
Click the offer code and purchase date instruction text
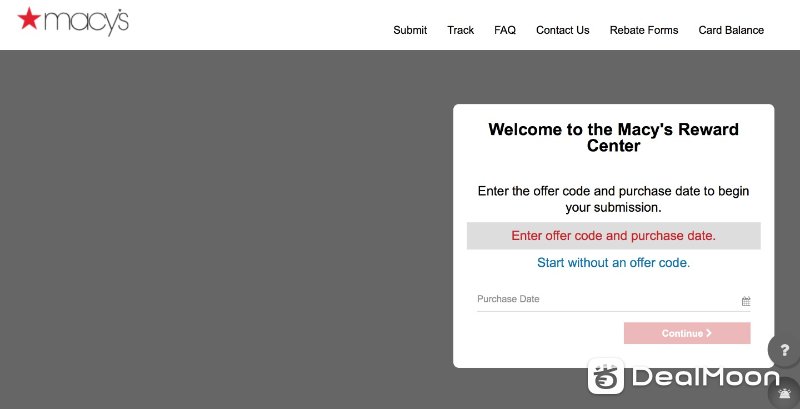[x=613, y=199]
